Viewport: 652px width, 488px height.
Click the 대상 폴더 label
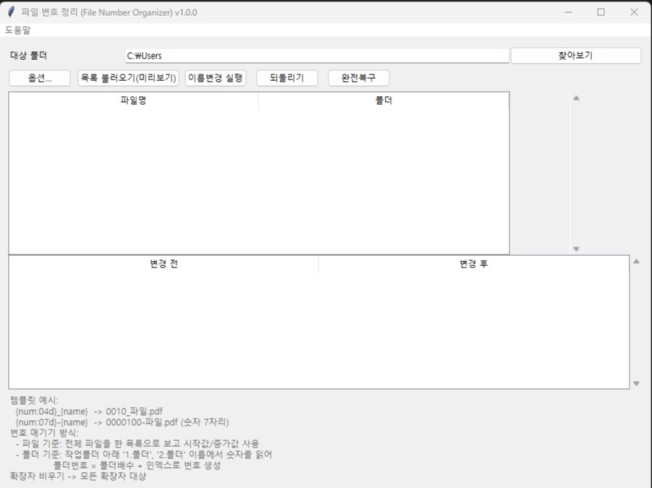tap(29, 56)
